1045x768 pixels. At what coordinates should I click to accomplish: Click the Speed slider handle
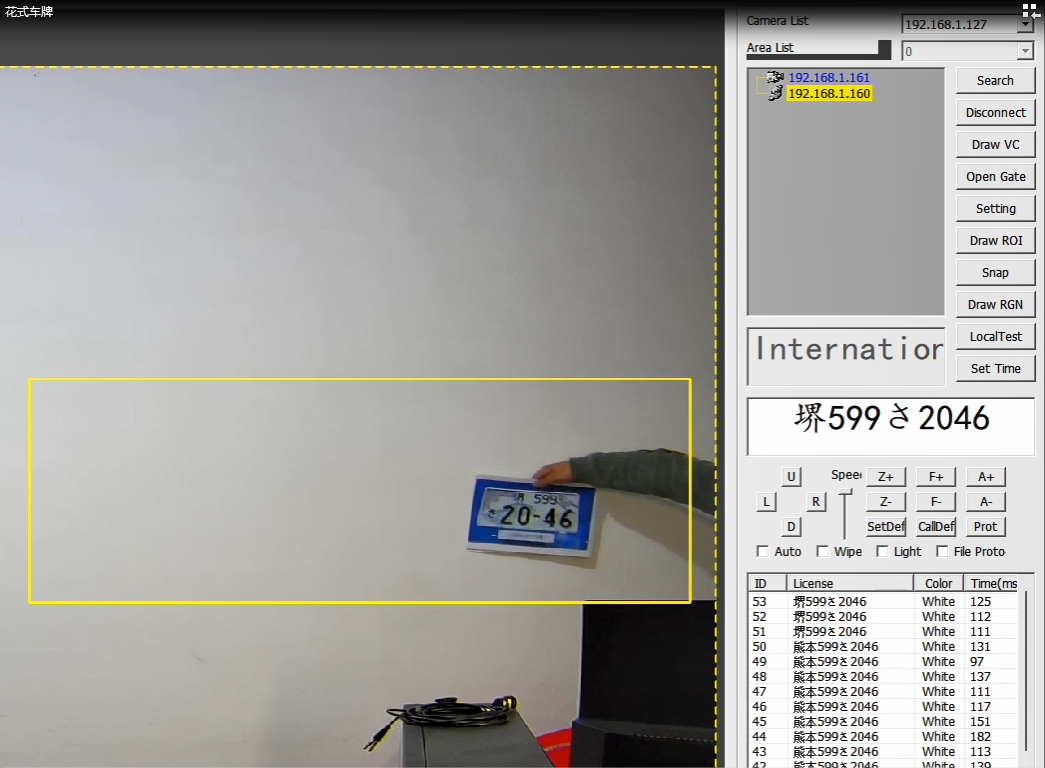tap(846, 491)
